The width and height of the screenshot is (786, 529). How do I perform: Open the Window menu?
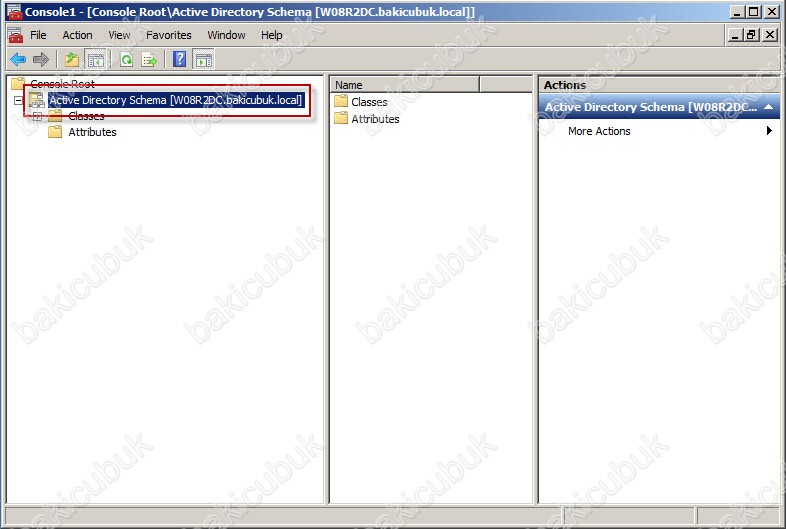227,35
